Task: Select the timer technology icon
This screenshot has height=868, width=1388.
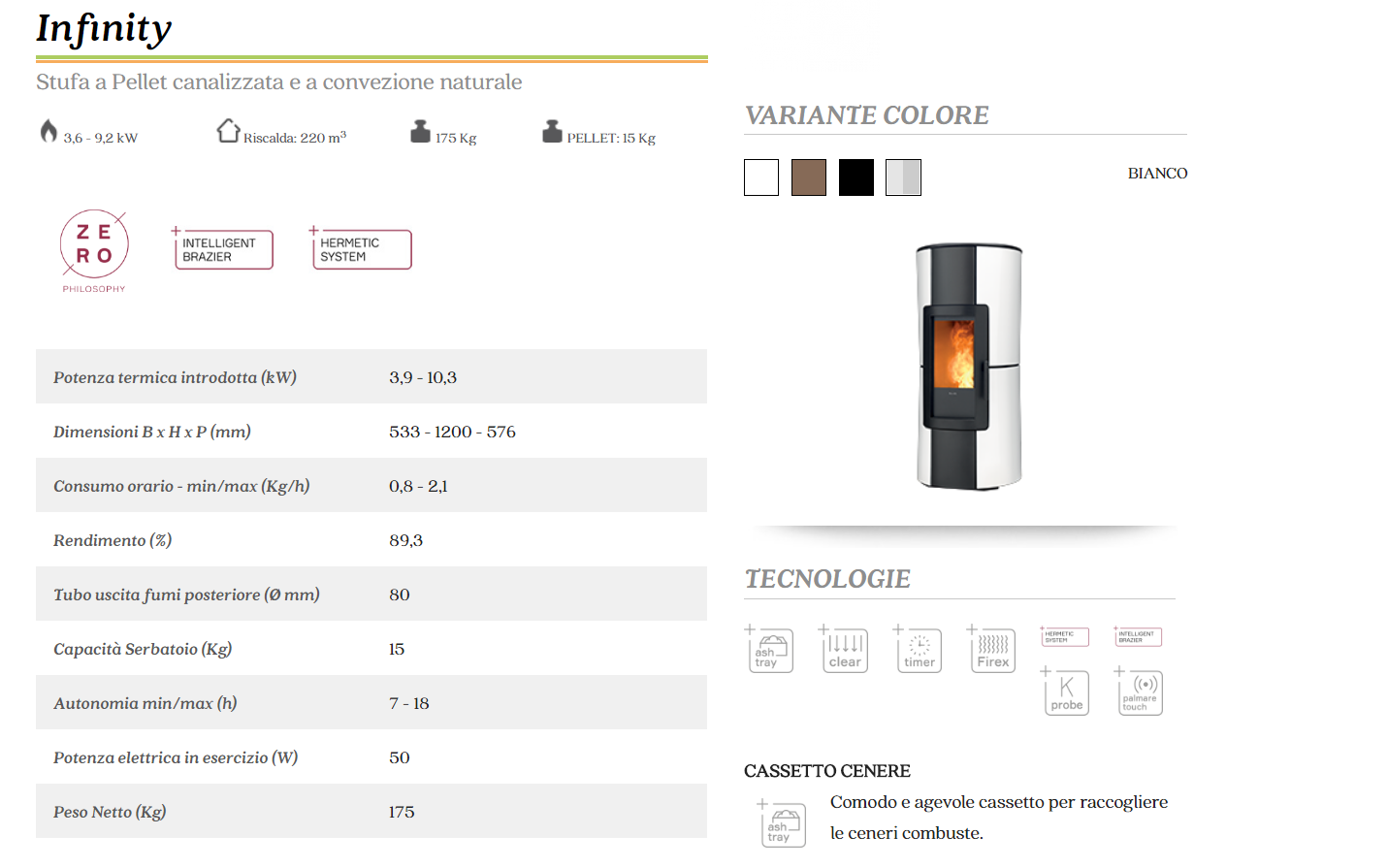Action: (x=918, y=649)
